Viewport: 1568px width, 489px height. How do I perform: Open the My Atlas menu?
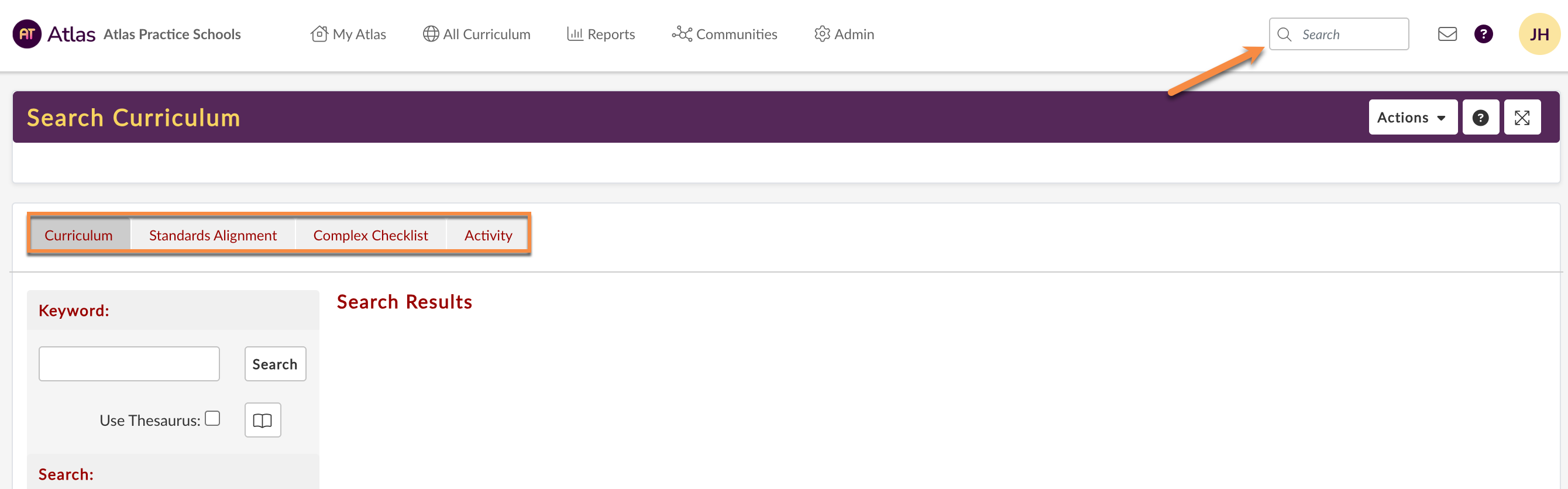(x=348, y=35)
